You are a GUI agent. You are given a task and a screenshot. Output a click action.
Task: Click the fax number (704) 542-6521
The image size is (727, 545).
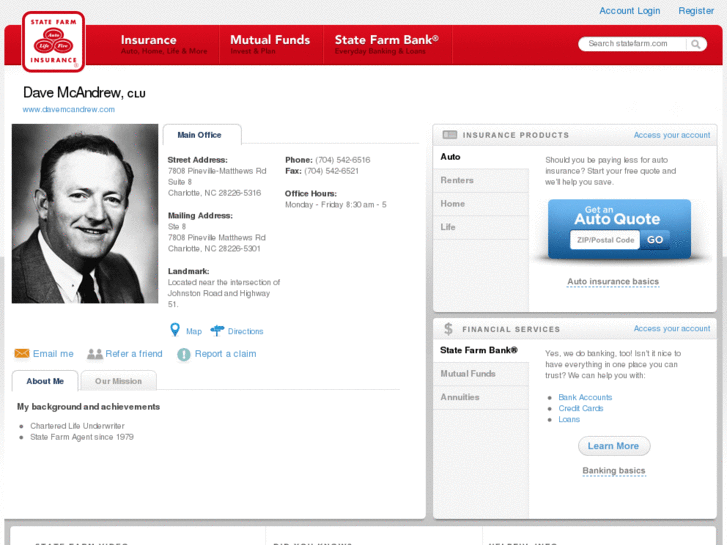(x=332, y=171)
